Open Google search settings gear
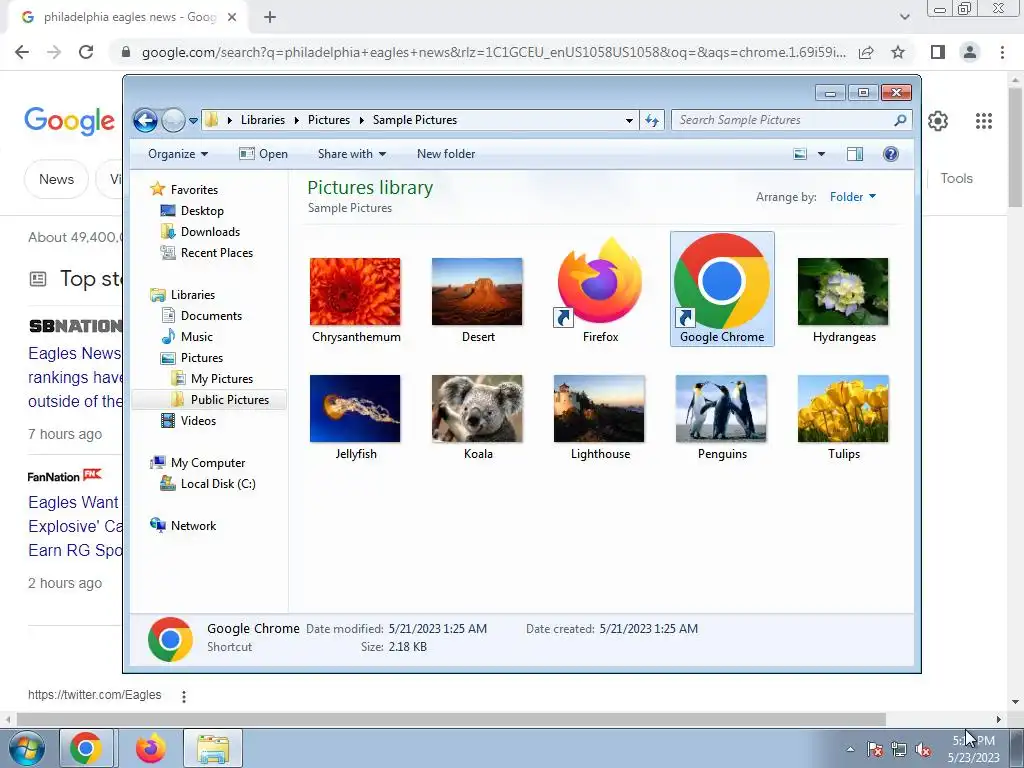This screenshot has width=1024, height=768. tap(938, 121)
